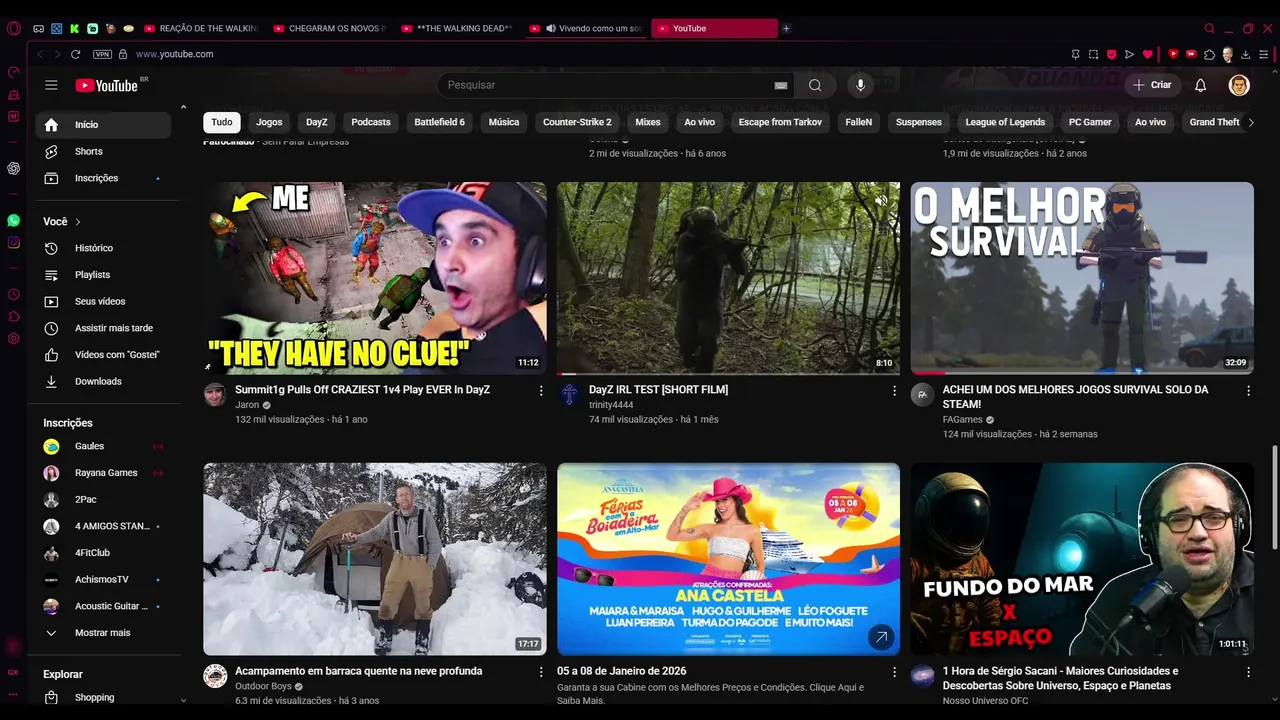Open Histórico in the sidebar
The image size is (1280, 720).
[x=104, y=248]
